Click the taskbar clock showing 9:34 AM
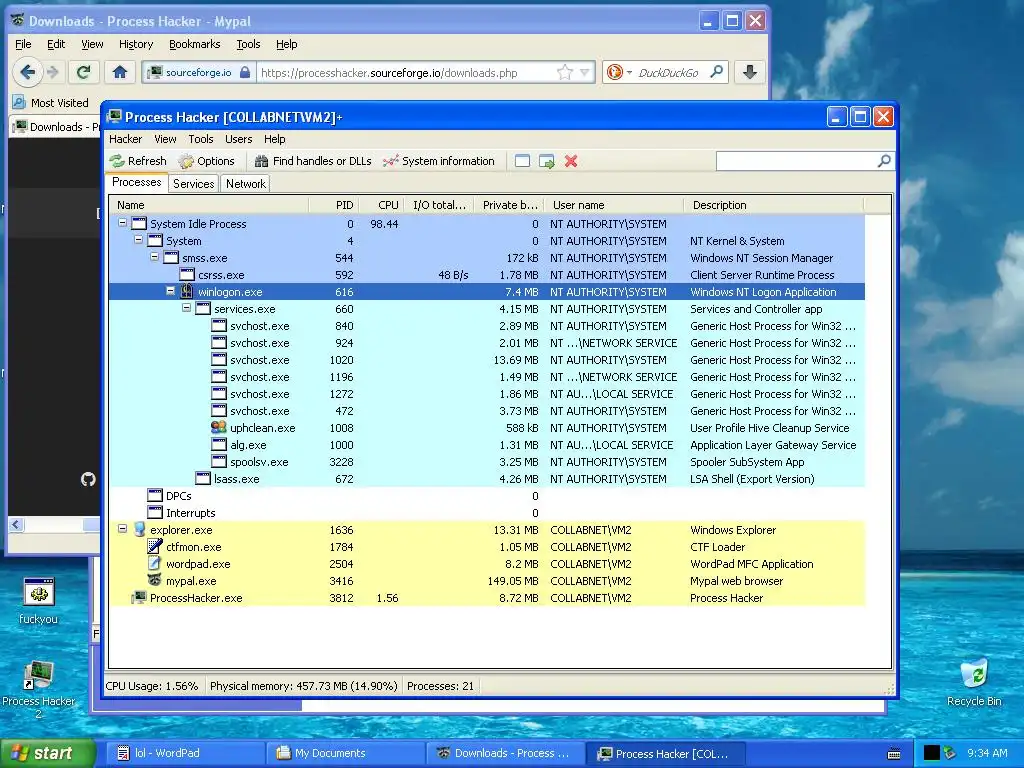This screenshot has height=768, width=1024. click(987, 754)
